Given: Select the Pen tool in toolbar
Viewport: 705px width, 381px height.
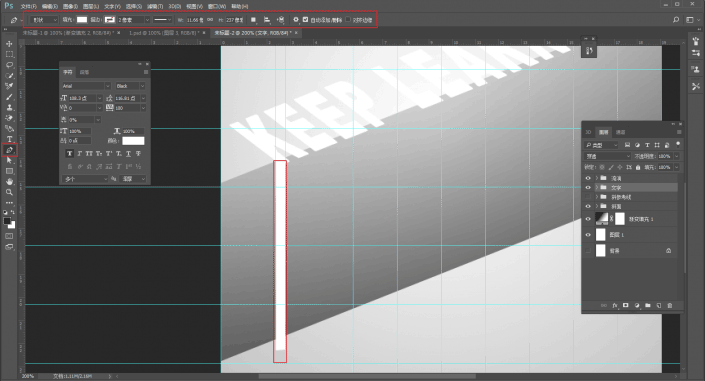Looking at the screenshot, I should 9,150.
